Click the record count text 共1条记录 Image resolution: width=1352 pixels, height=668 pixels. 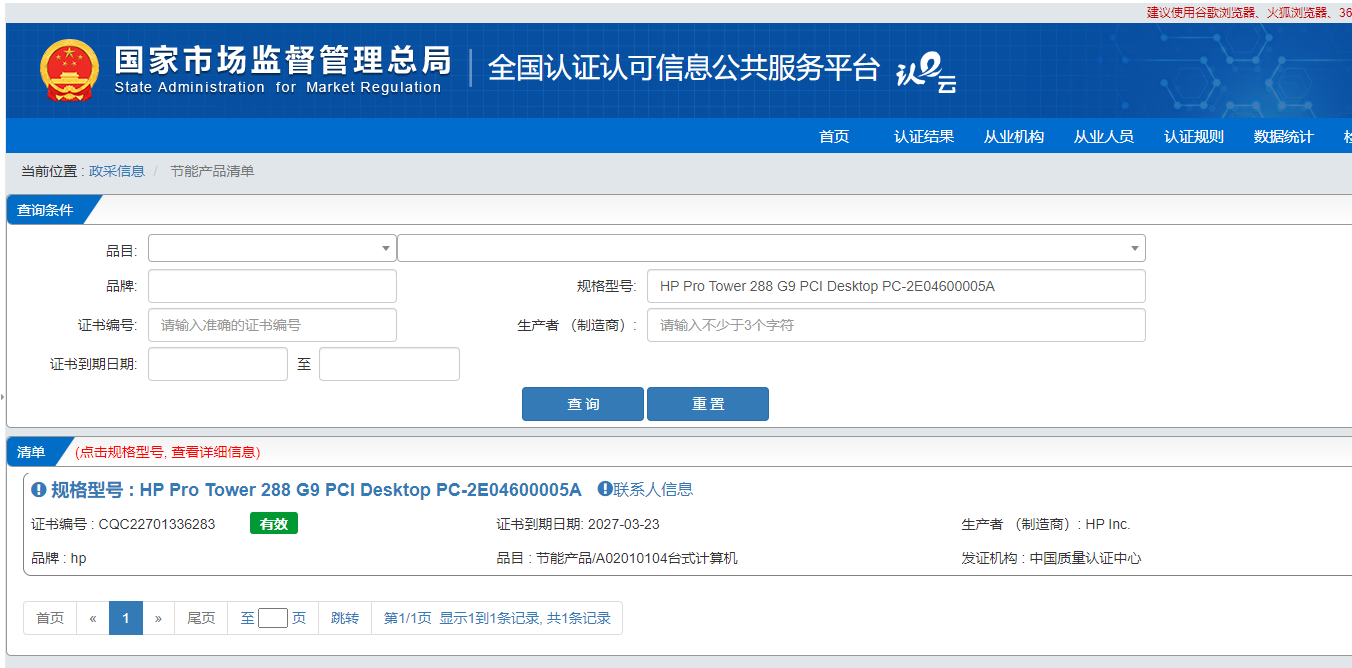tap(579, 618)
